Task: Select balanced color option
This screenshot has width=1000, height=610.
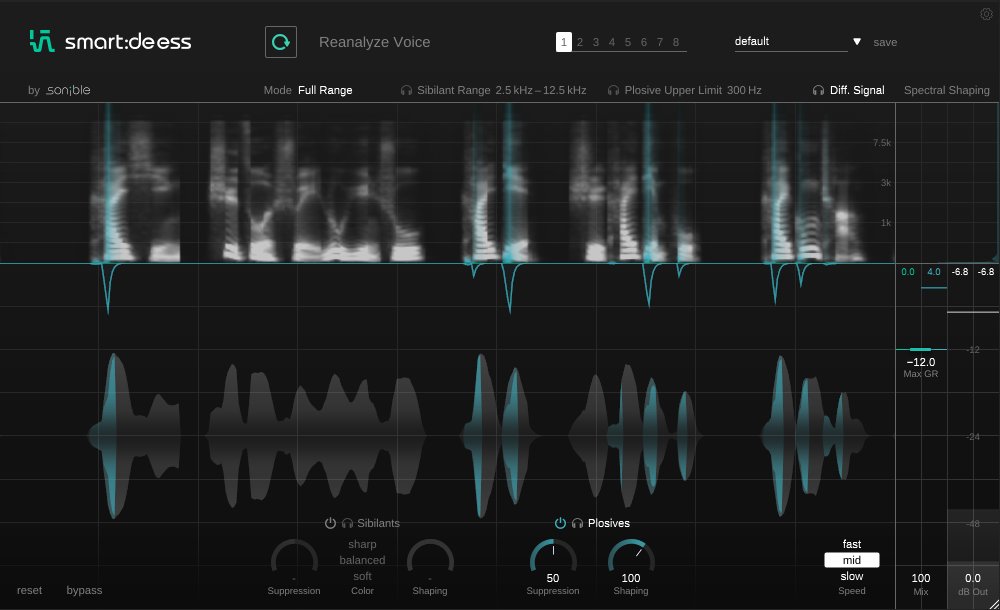Action: [362, 560]
